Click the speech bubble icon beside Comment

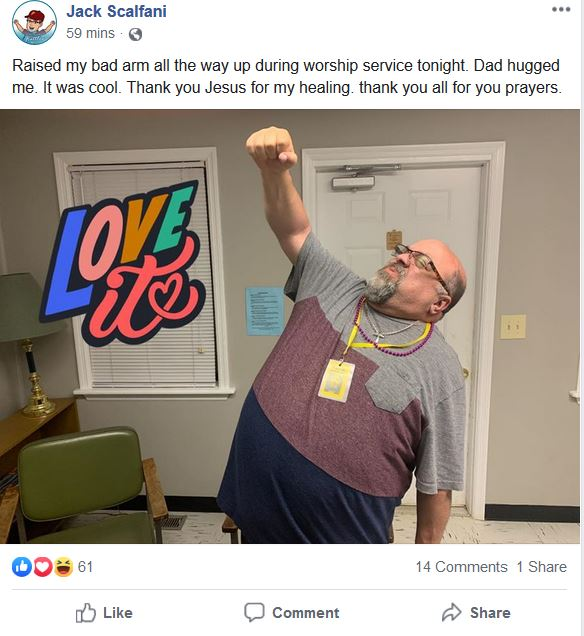pyautogui.click(x=254, y=612)
